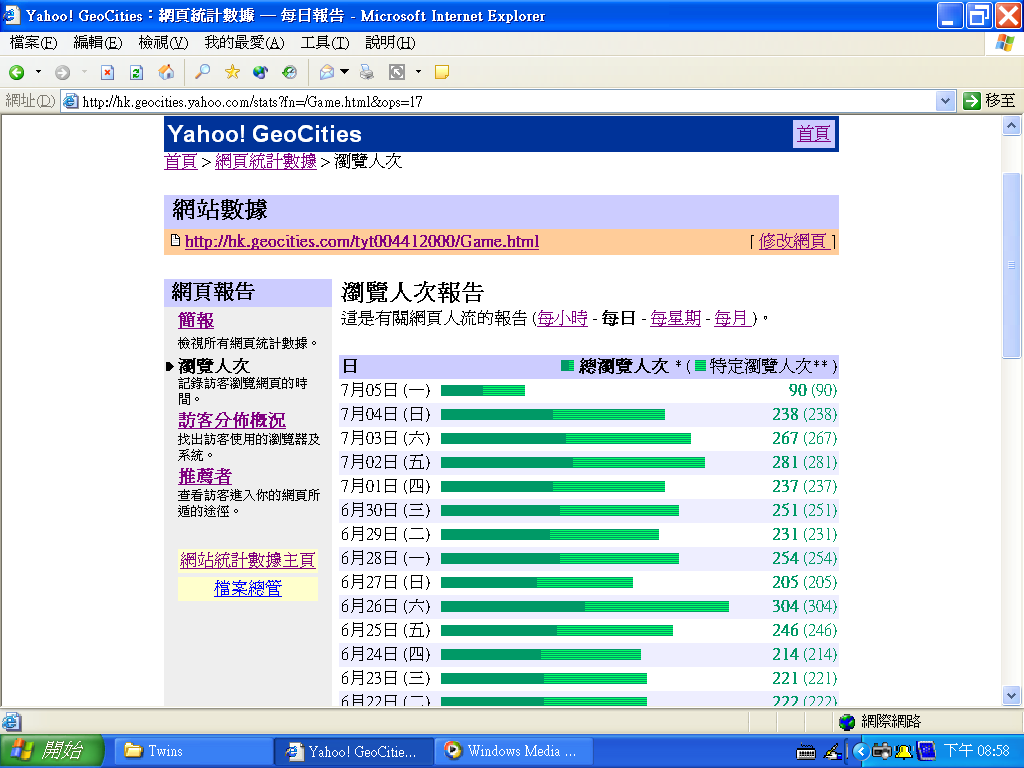
Task: Click the History clock icon
Action: pos(289,72)
